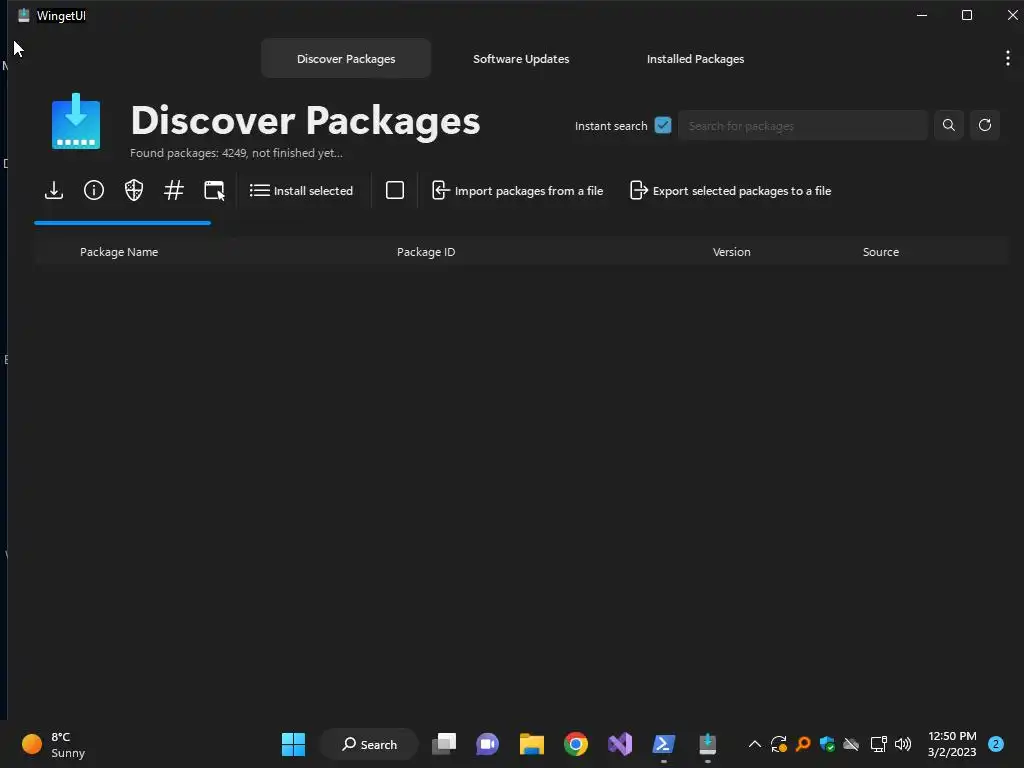Screen dimensions: 1024x768
Task: Open the Windows Start menu
Action: pyautogui.click(x=293, y=744)
